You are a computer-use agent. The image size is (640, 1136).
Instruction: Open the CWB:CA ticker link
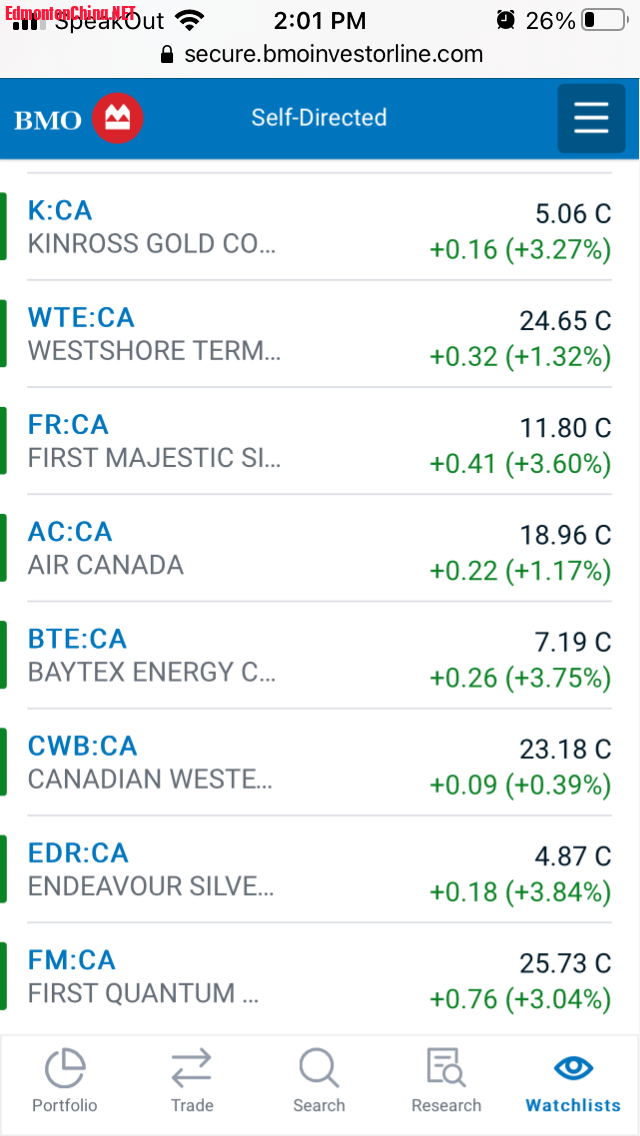[82, 746]
